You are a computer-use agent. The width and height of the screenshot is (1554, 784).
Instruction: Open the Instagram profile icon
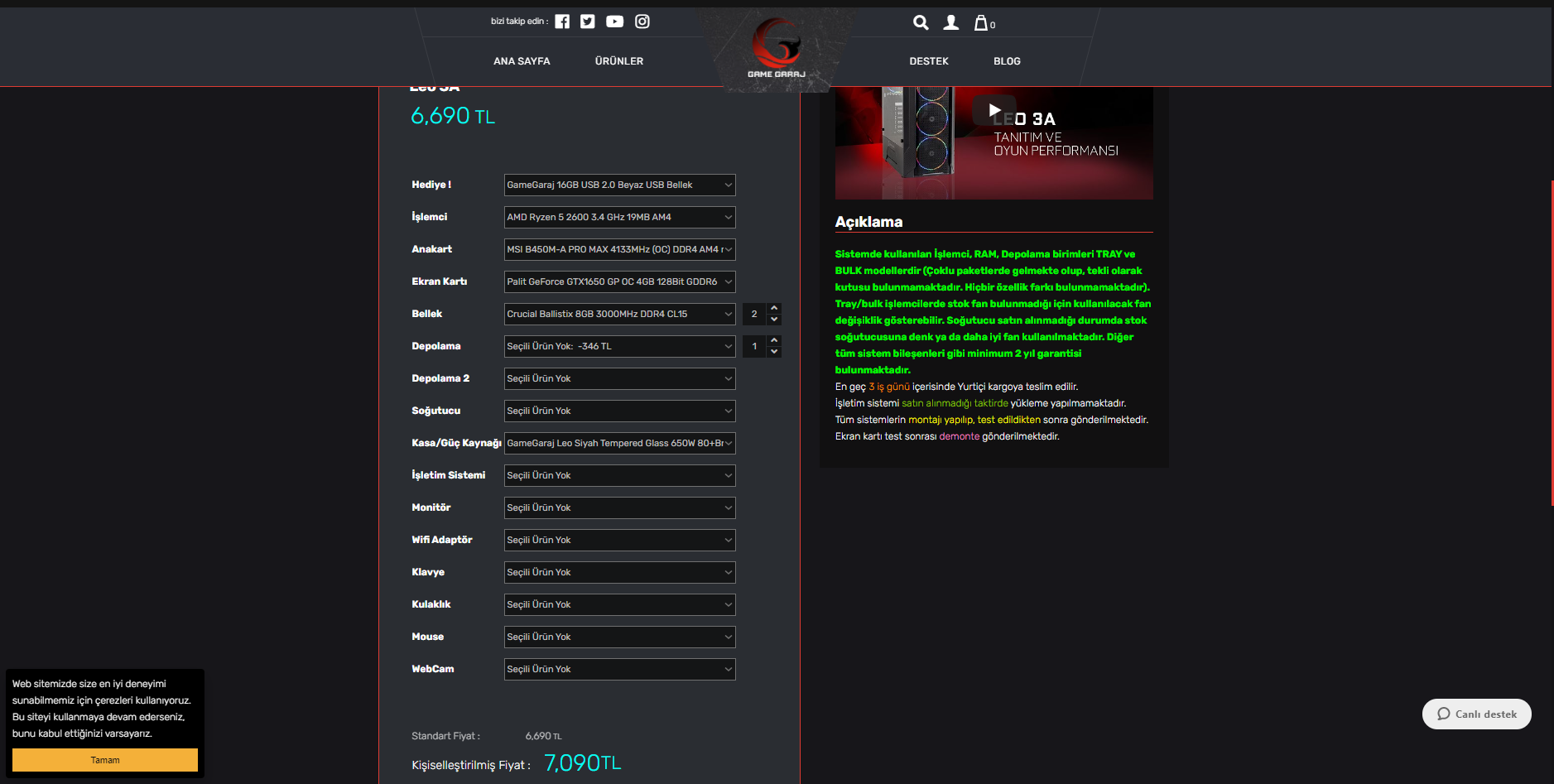point(642,22)
